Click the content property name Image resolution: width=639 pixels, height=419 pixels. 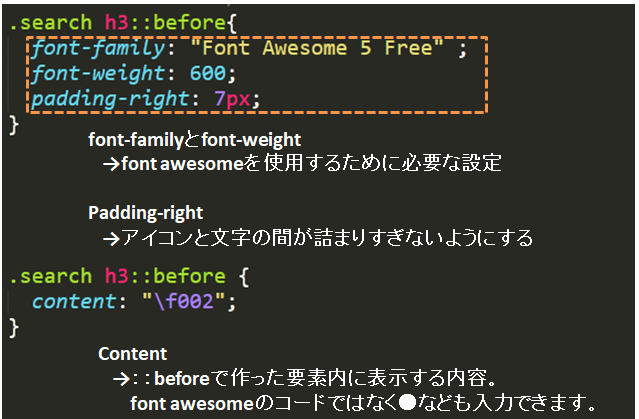click(74, 302)
